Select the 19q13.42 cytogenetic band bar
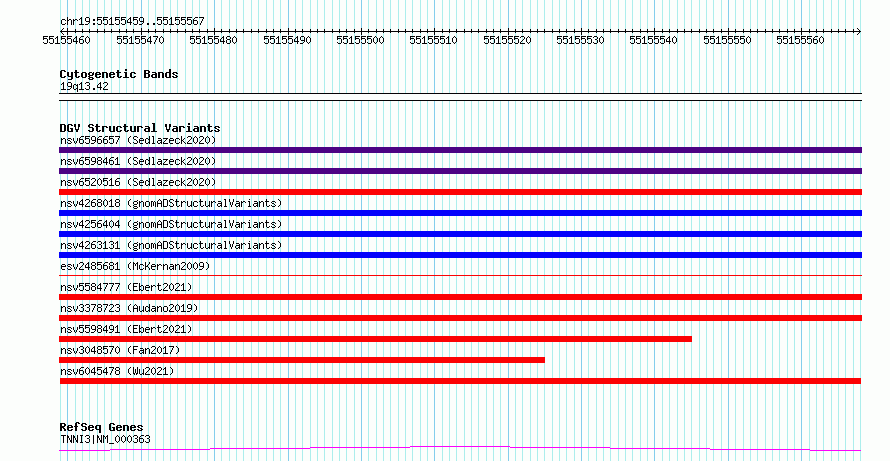The width and height of the screenshot is (890, 461). click(x=460, y=97)
